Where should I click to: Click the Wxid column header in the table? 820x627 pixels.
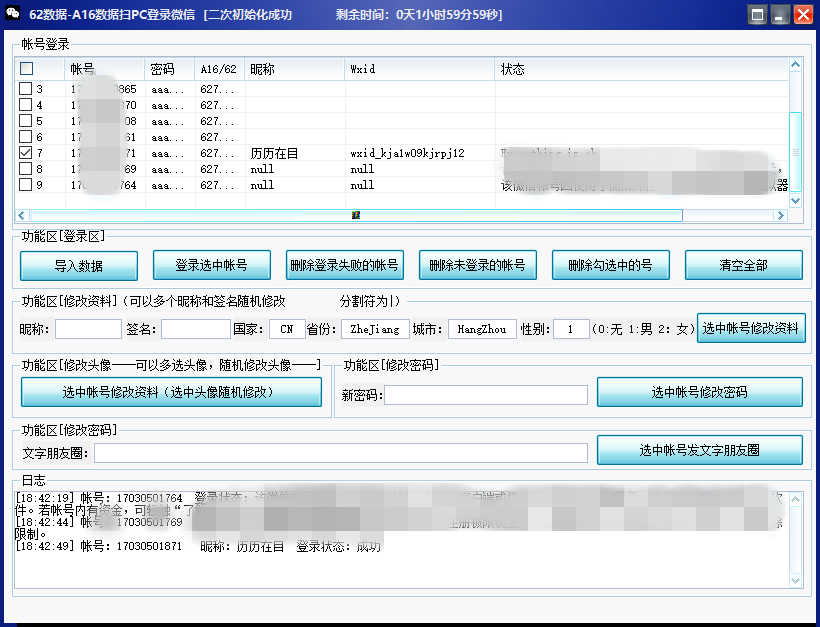[418, 69]
